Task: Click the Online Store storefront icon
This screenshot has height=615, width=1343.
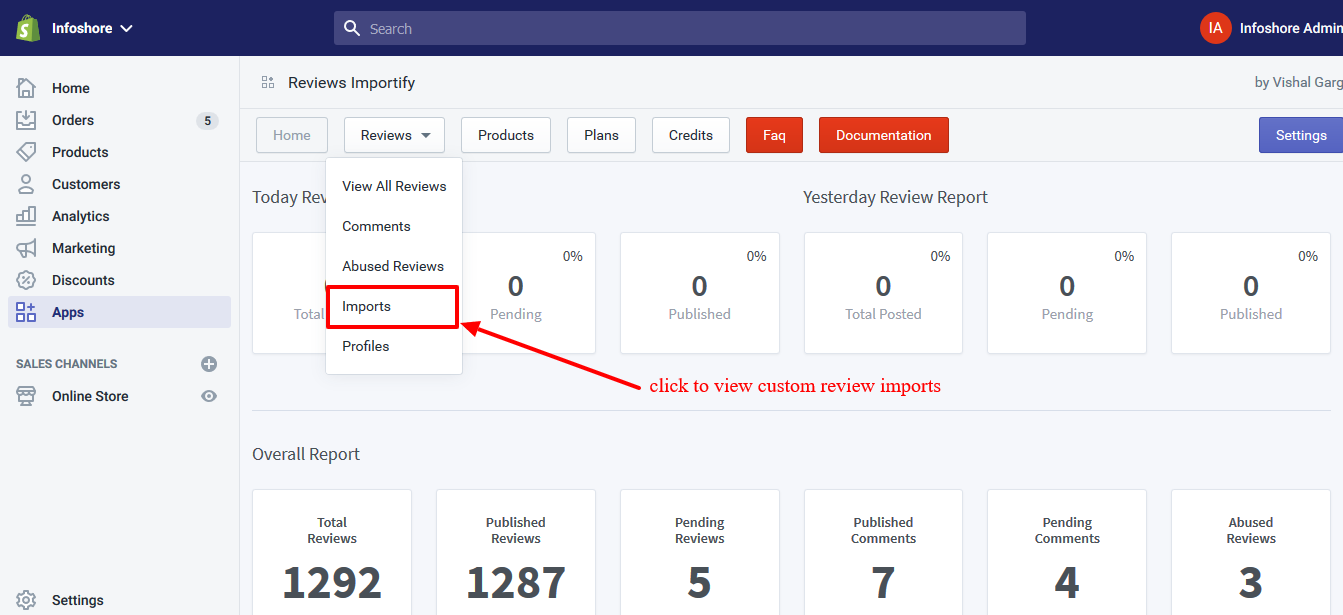Action: pyautogui.click(x=26, y=396)
